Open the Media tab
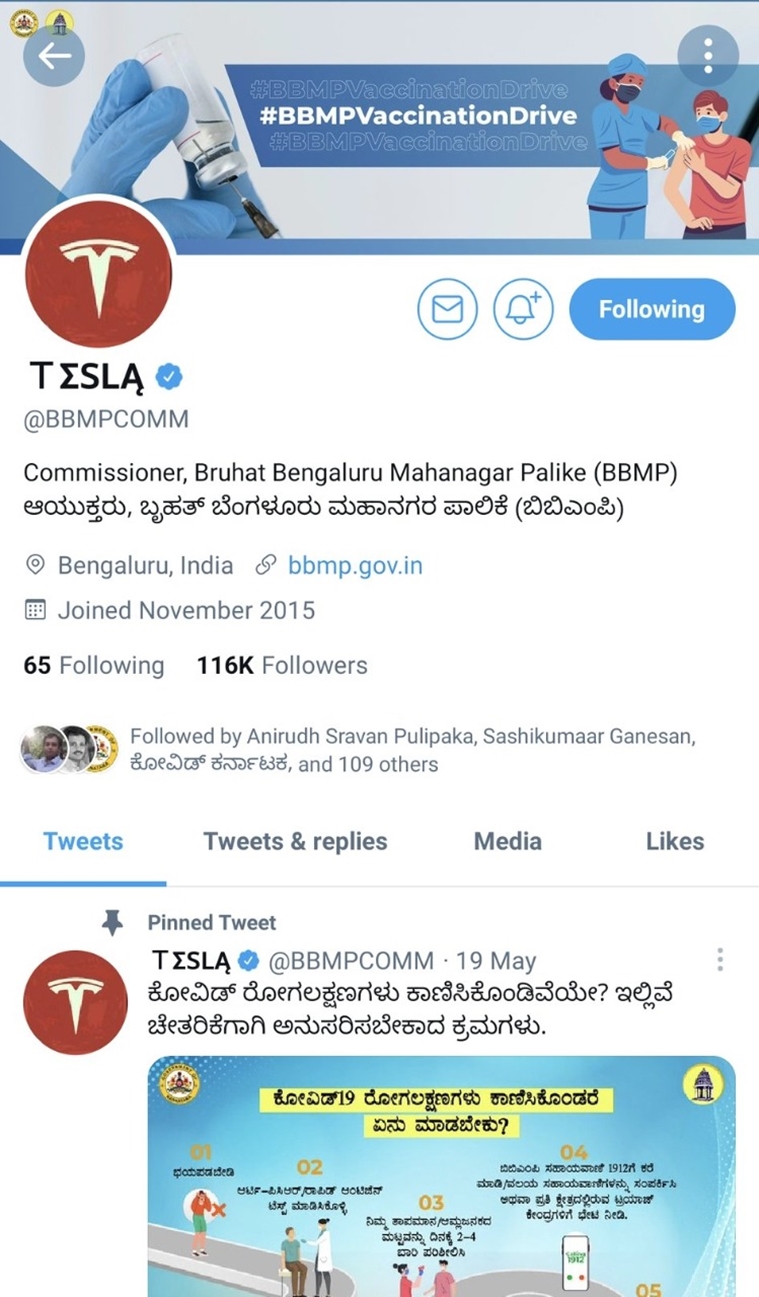 coord(507,842)
